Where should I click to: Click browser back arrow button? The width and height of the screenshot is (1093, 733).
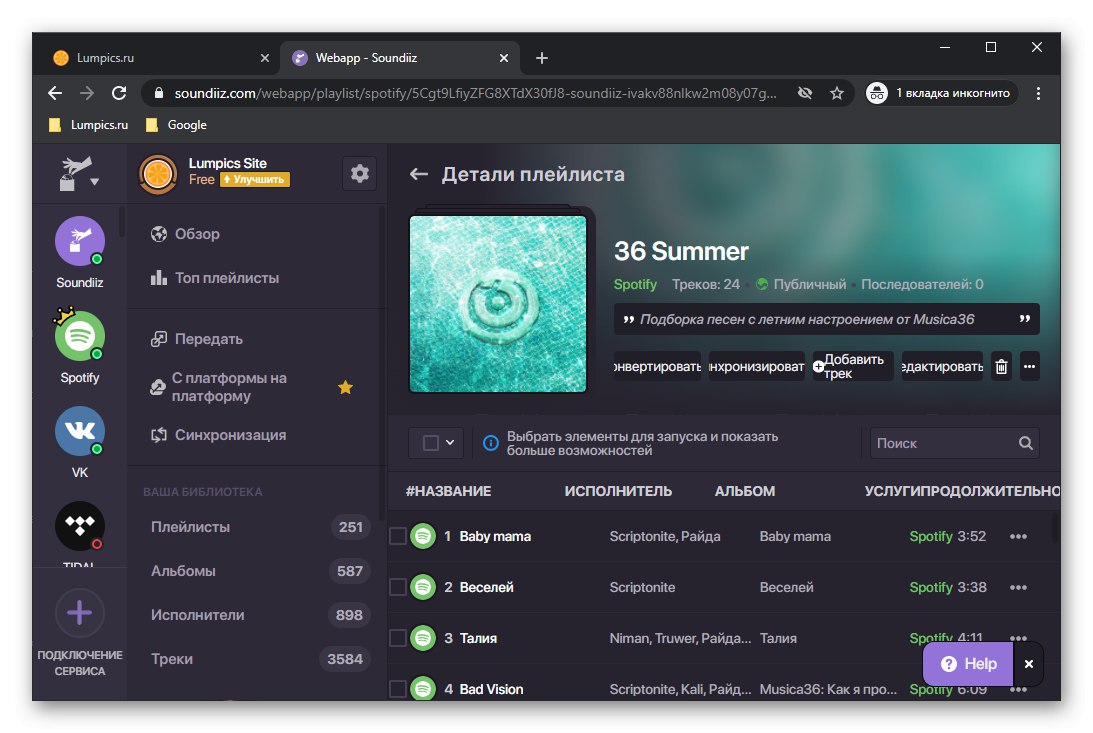(55, 93)
